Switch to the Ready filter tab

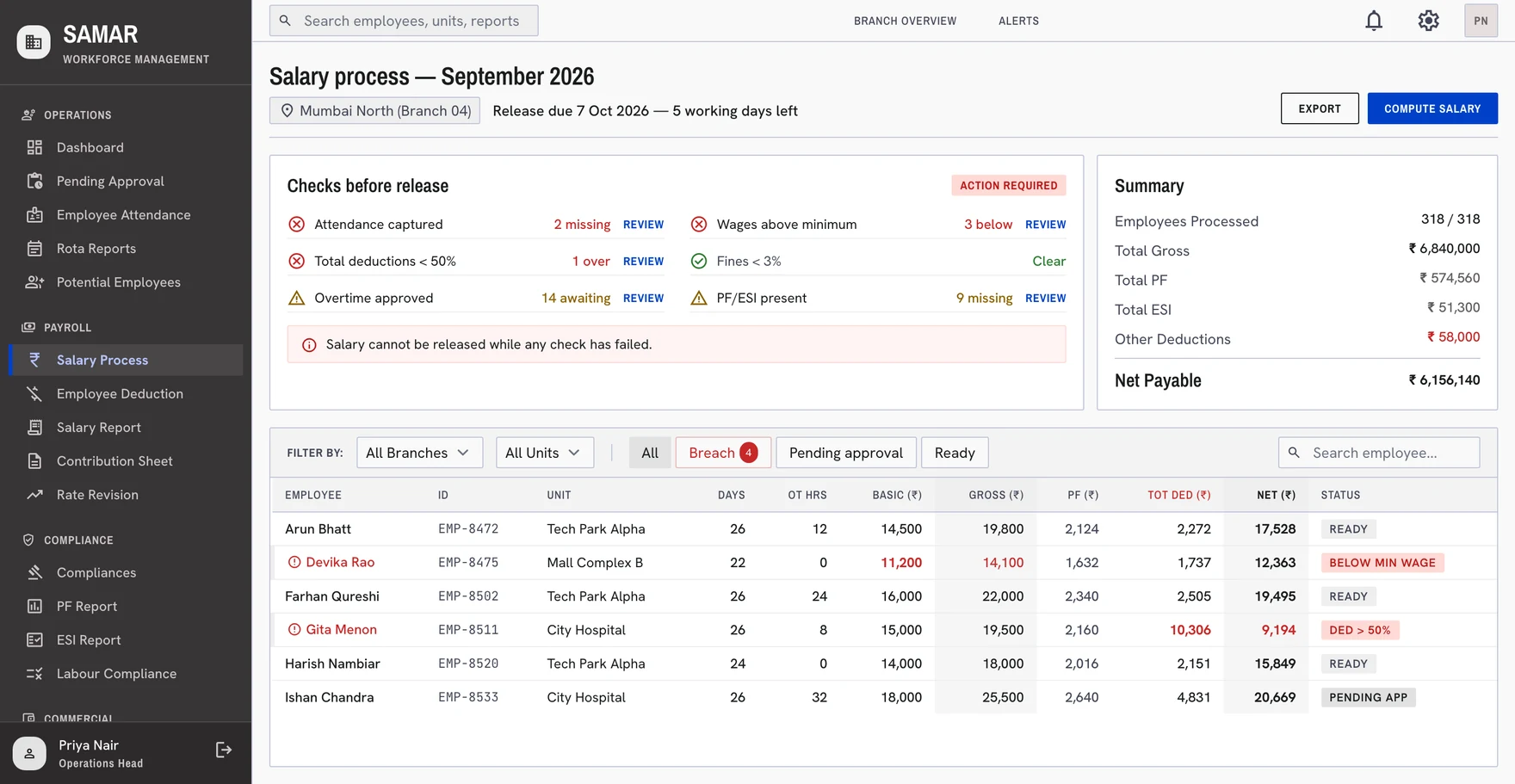pyautogui.click(x=955, y=453)
